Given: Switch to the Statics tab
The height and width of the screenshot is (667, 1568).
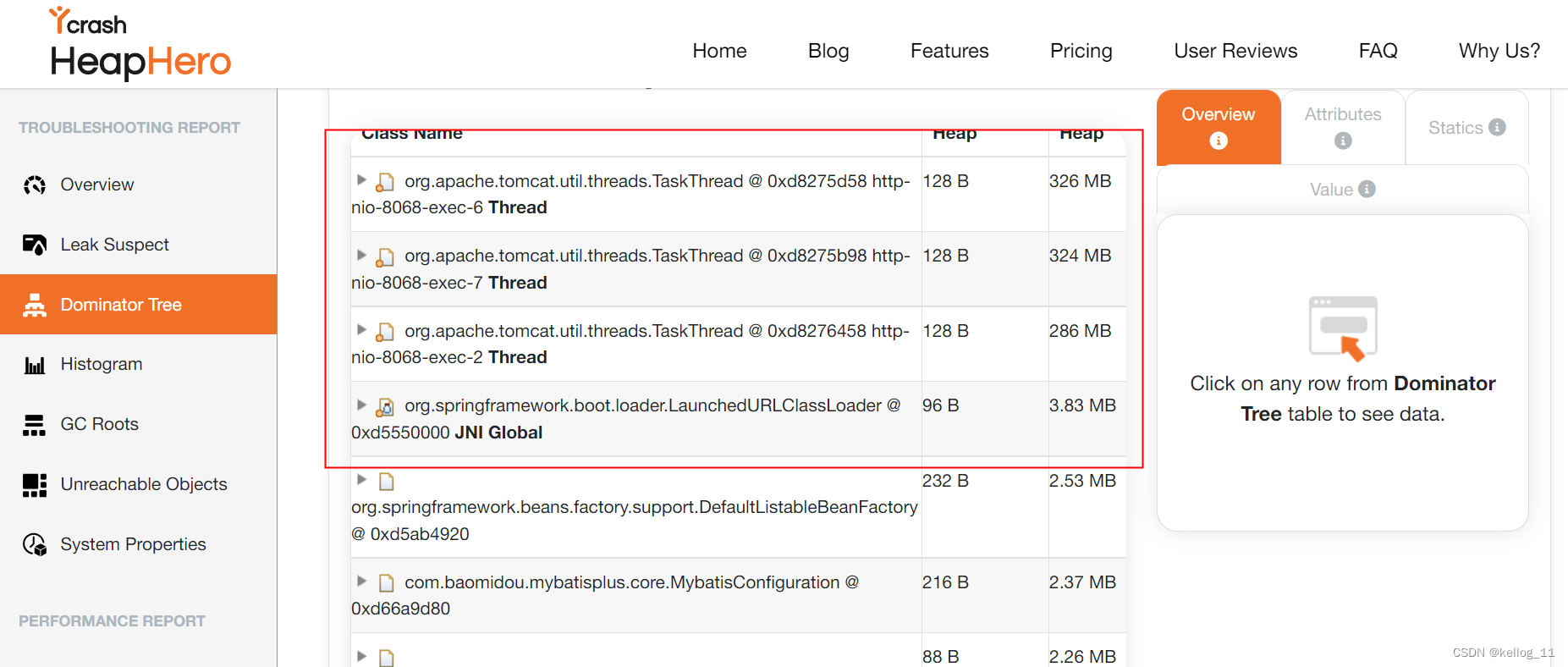Looking at the screenshot, I should (x=1467, y=127).
